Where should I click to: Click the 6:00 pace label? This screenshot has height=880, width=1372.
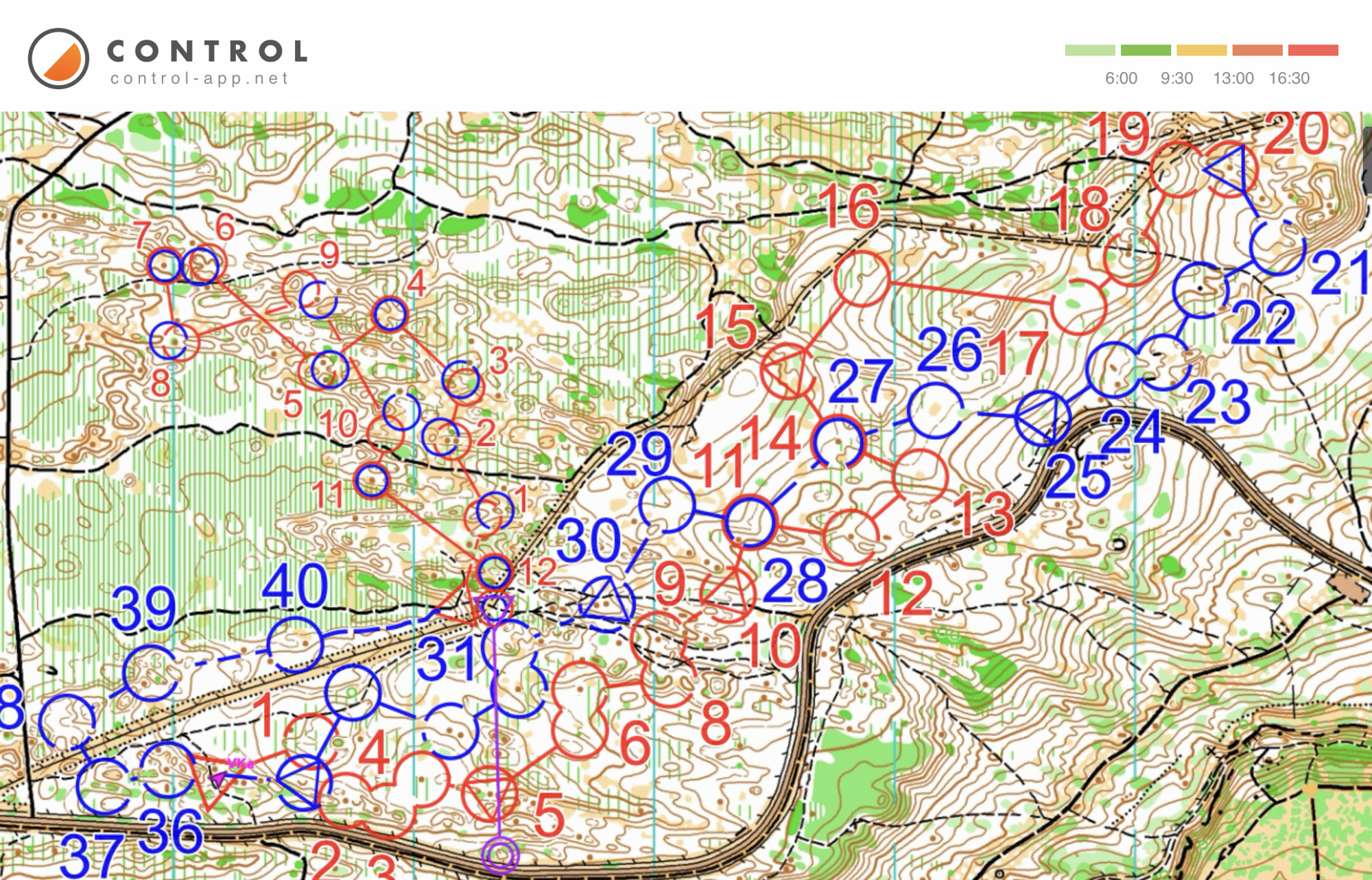click(1121, 78)
